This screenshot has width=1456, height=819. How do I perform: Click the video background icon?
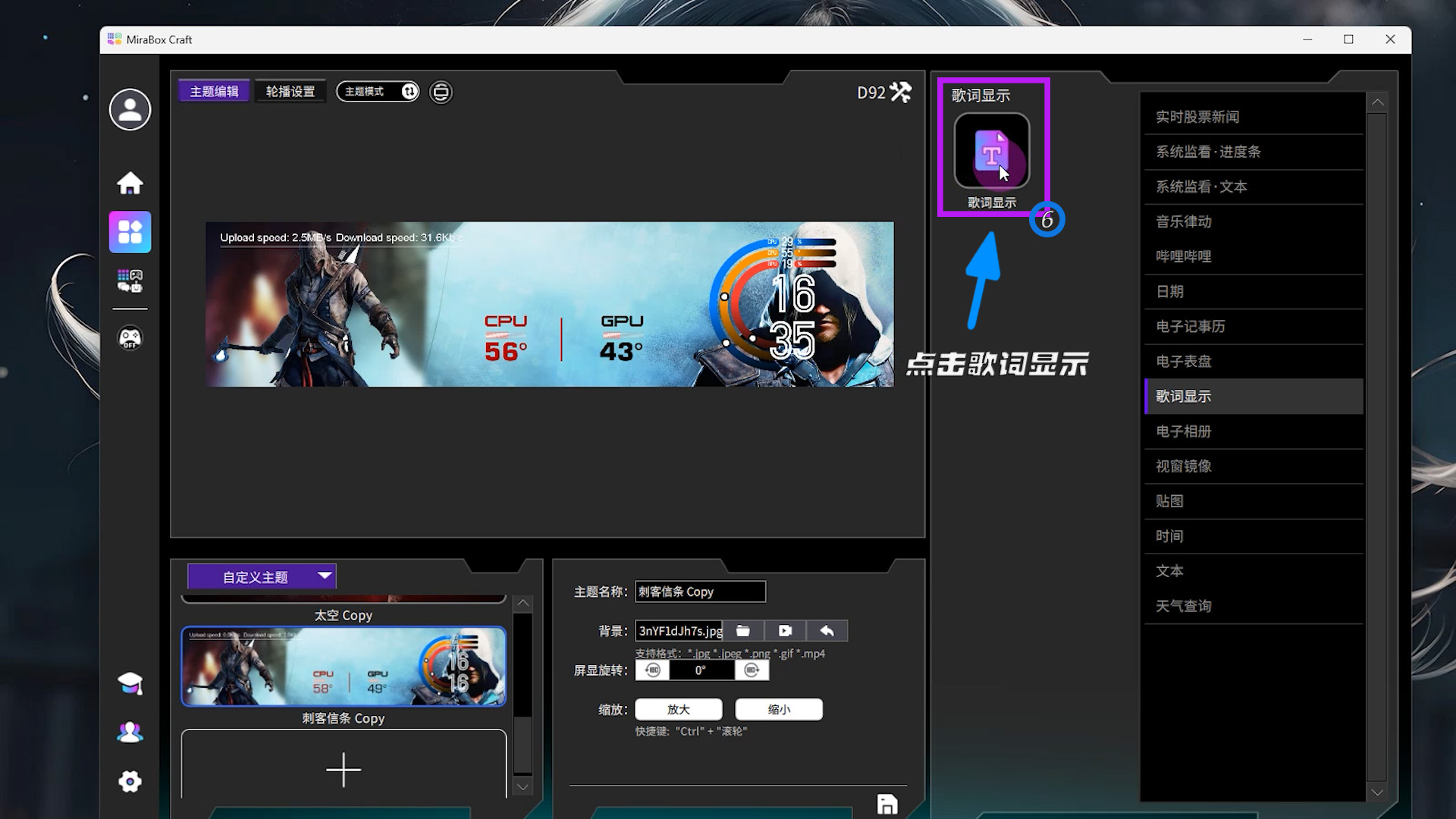[785, 631]
